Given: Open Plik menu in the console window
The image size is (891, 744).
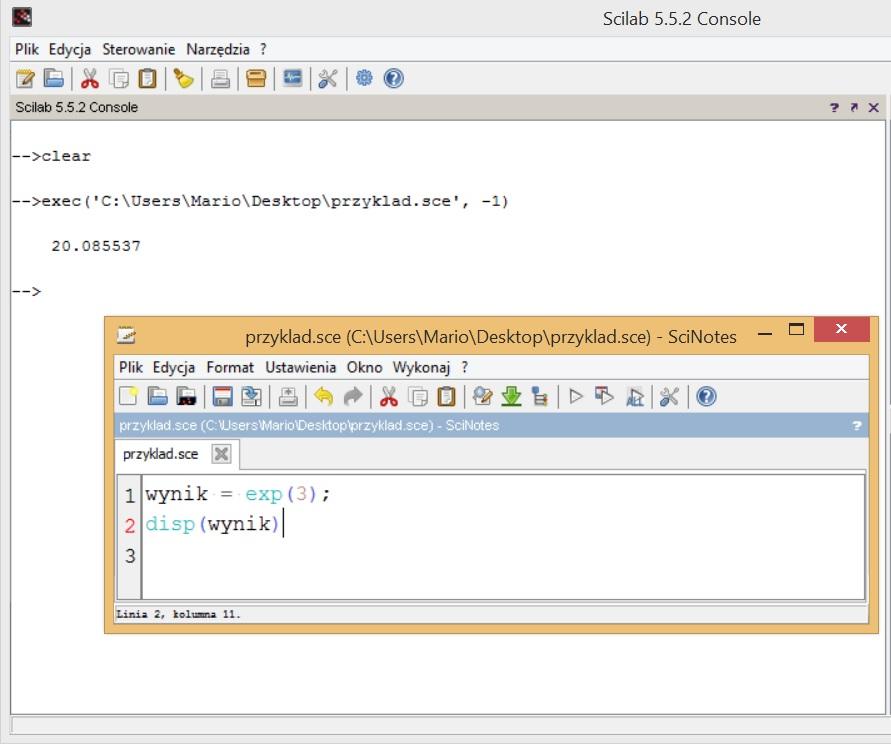Looking at the screenshot, I should coord(27,49).
